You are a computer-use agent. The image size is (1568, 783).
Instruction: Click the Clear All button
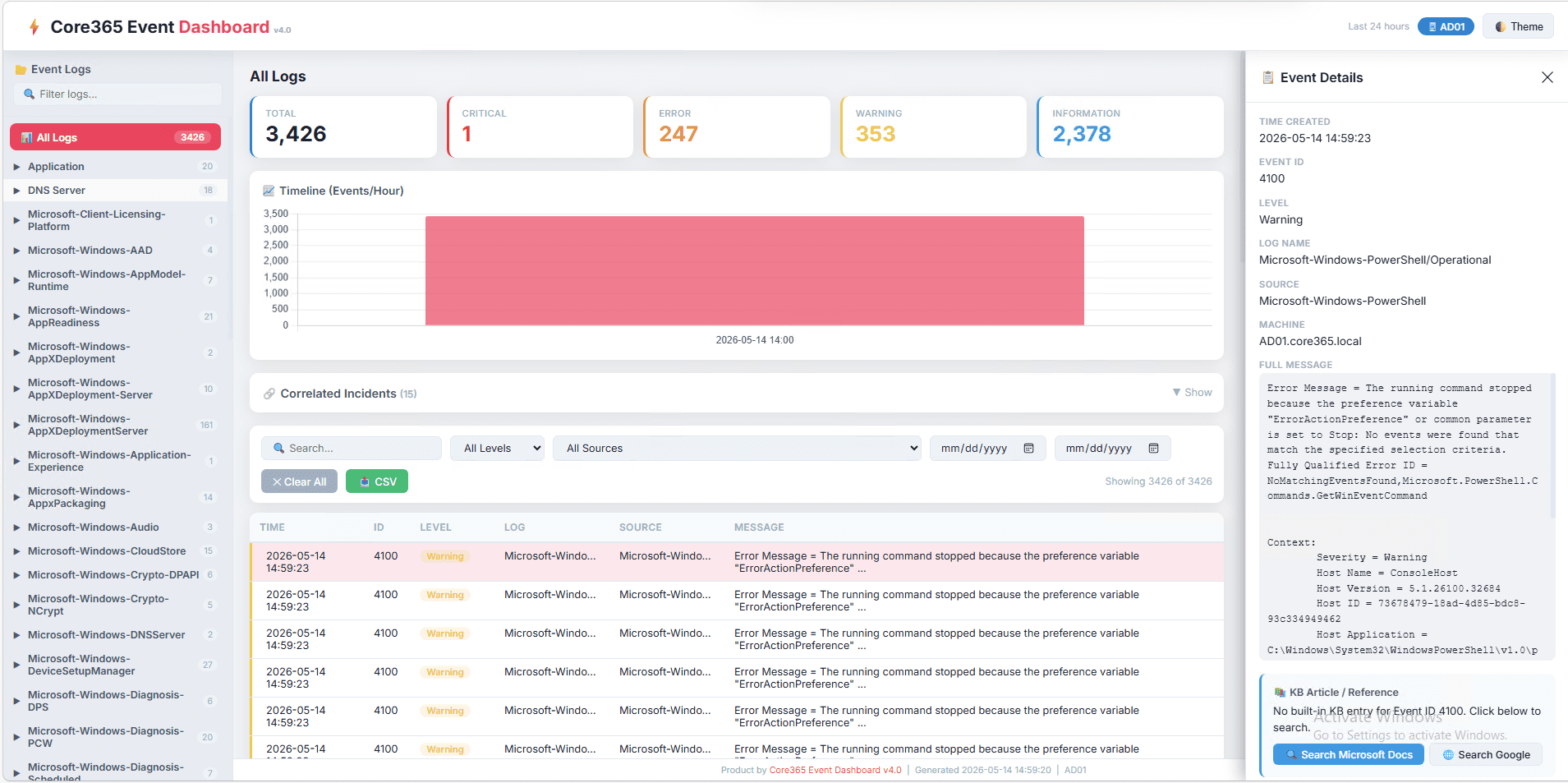pyautogui.click(x=299, y=481)
